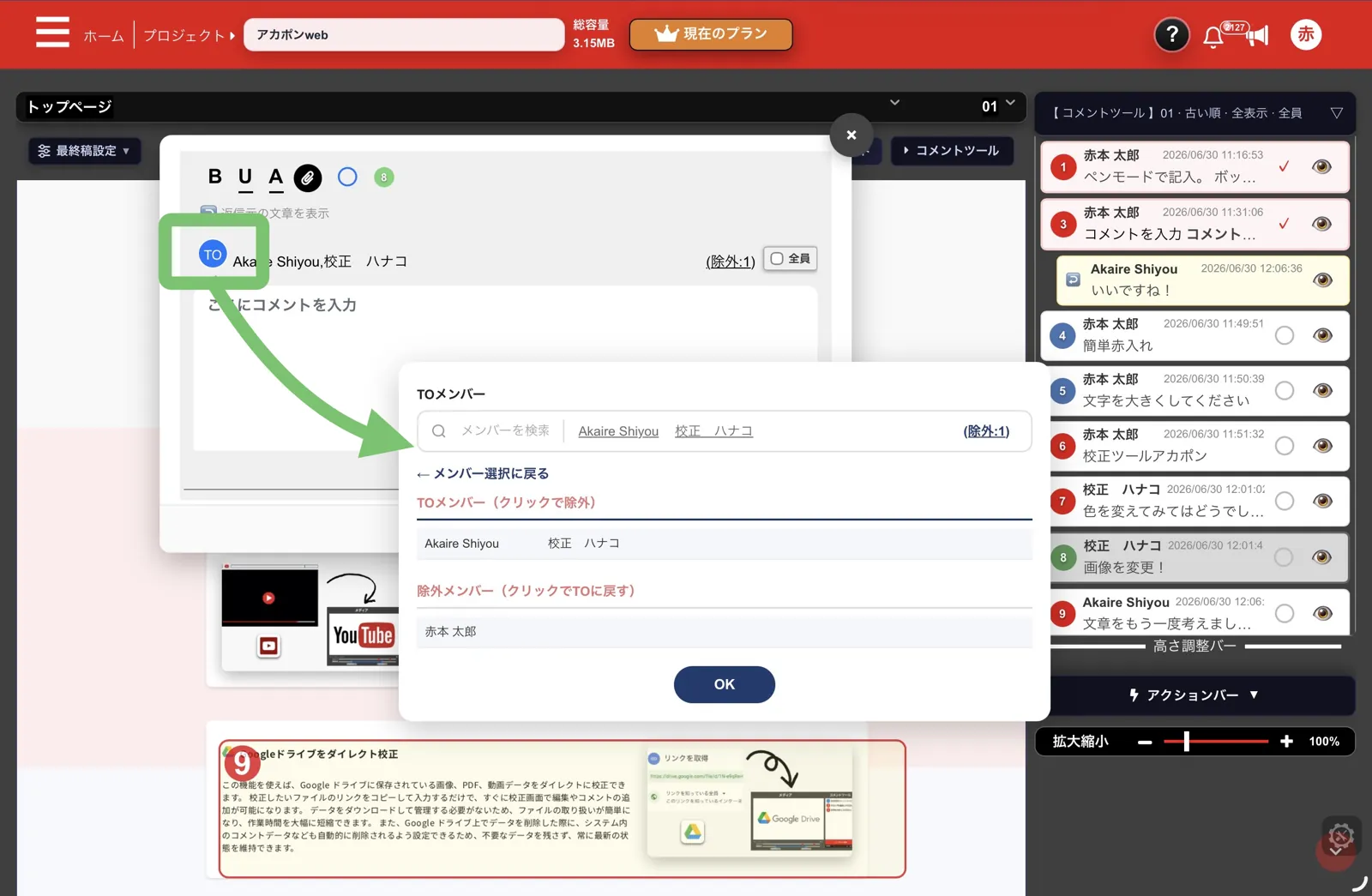The width and height of the screenshot is (1372, 896).
Task: Mark 校正ツールアカポン comment as done
Action: click(1285, 446)
